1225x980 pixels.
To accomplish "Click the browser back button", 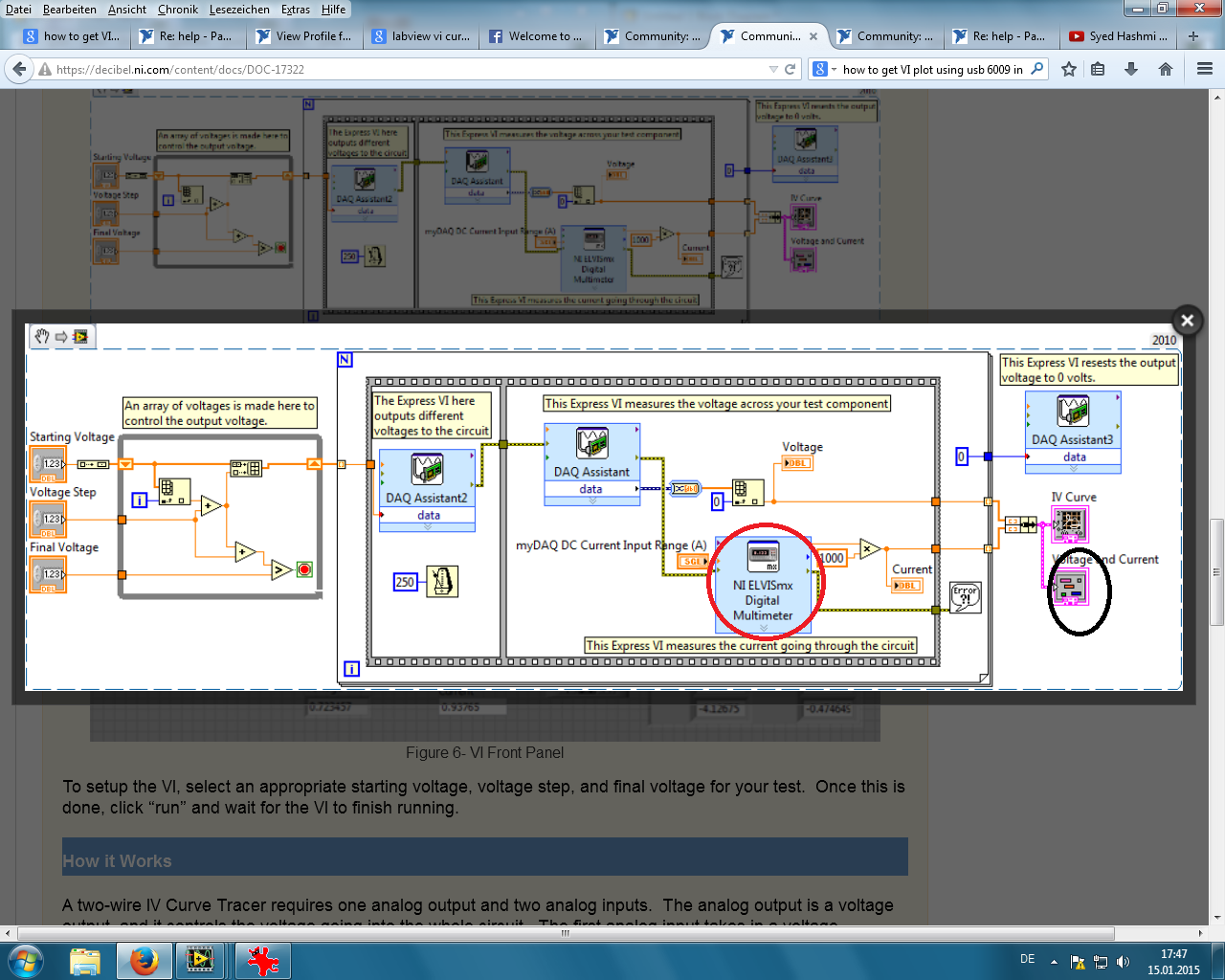I will click(x=18, y=69).
